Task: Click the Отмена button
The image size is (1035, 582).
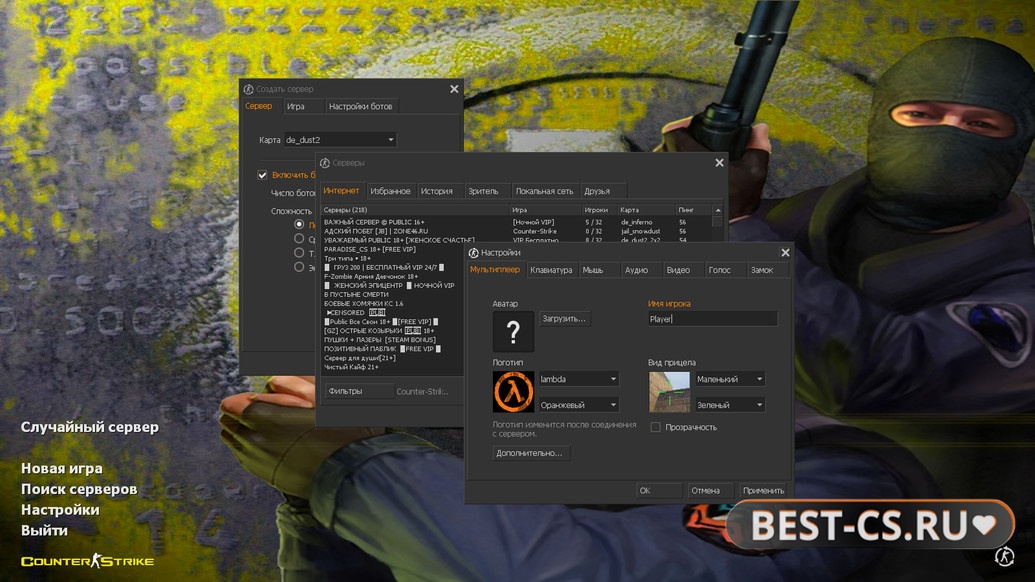Action: 709,490
